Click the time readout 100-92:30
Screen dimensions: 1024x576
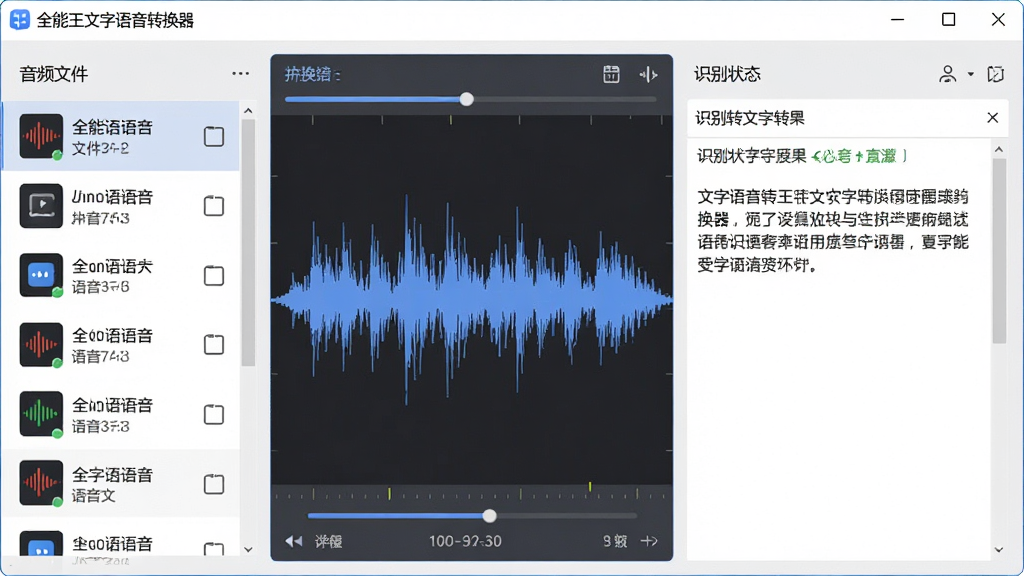(465, 541)
